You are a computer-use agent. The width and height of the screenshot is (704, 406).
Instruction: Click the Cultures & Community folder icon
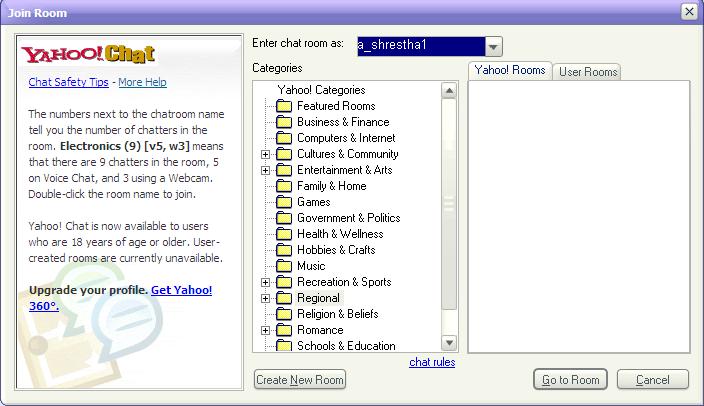pyautogui.click(x=284, y=154)
